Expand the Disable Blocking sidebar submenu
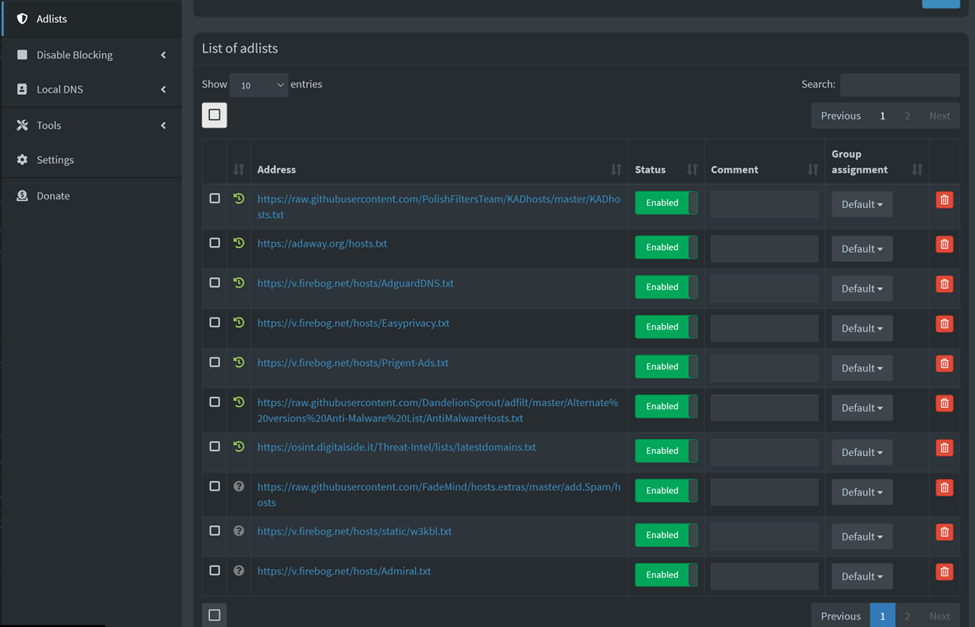Screen dimensions: 975x627 tap(90, 55)
